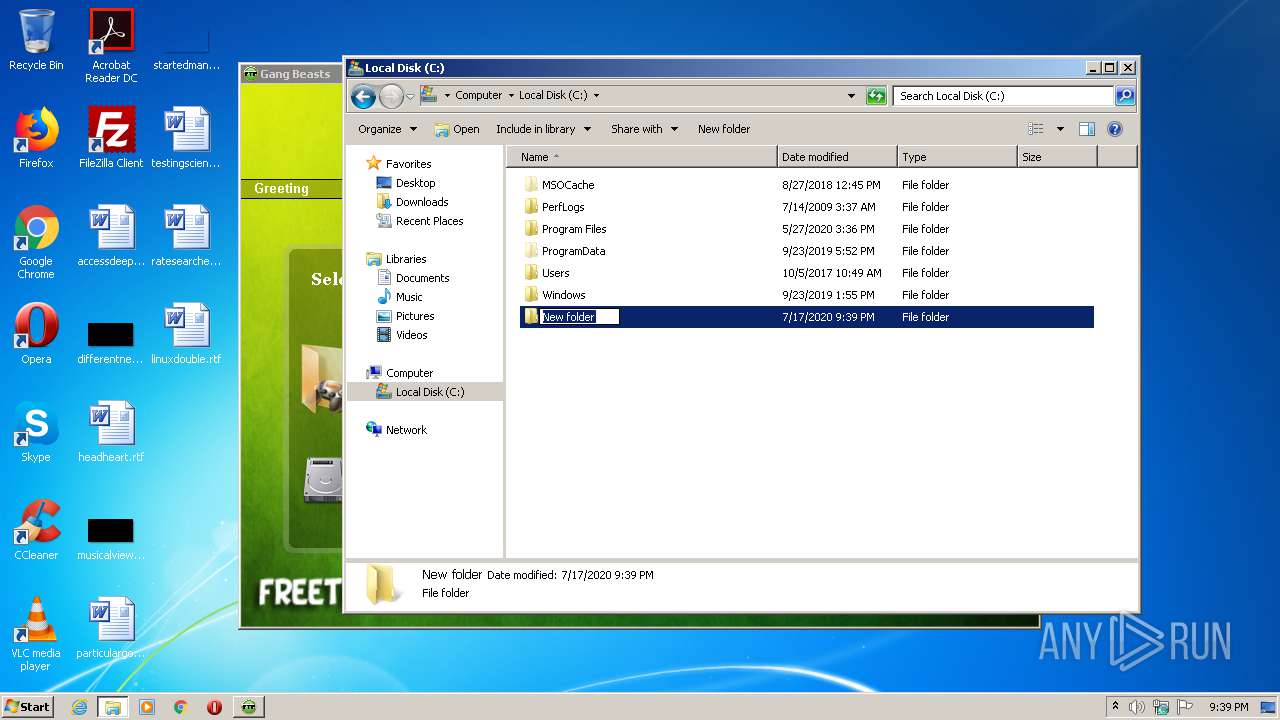Click the Change your view icon

[1036, 129]
